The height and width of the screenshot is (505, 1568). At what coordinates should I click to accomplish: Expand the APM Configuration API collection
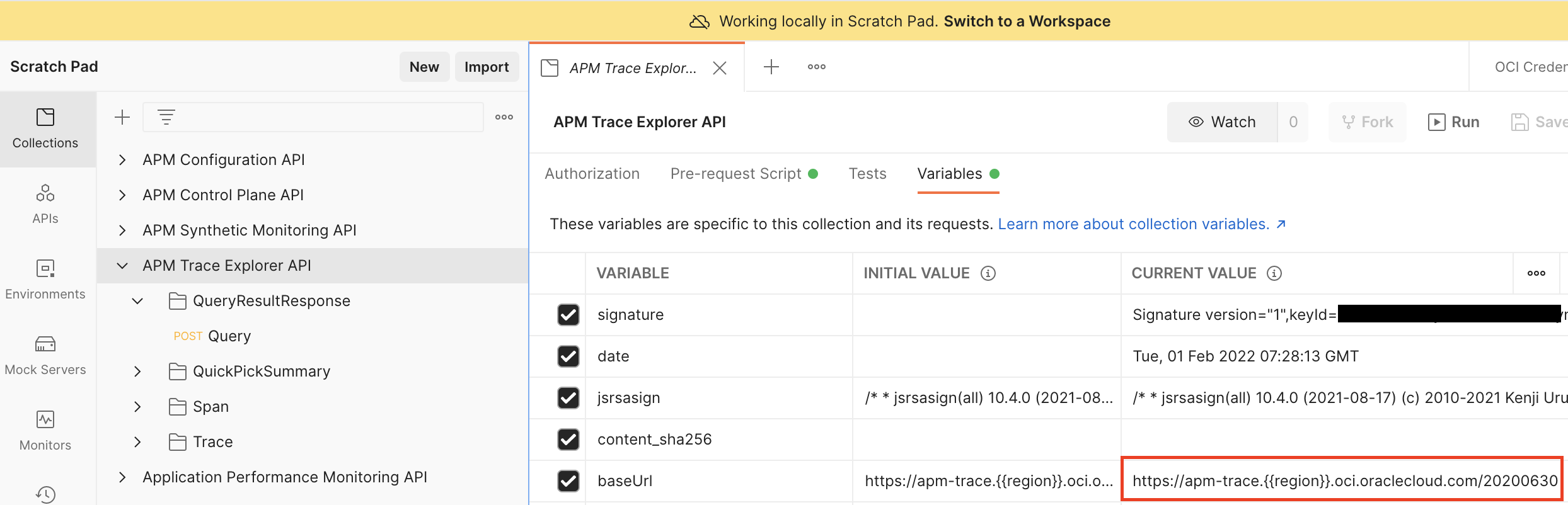122,160
